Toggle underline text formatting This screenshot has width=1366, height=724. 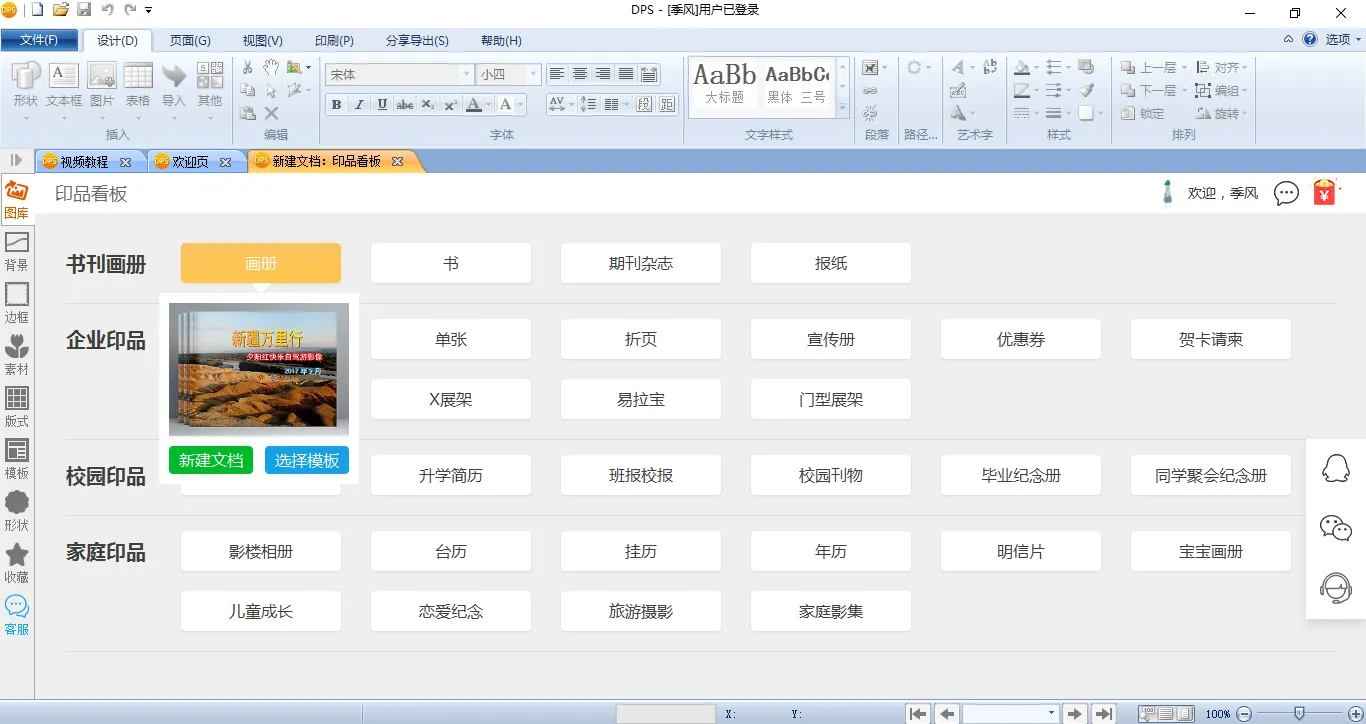[x=382, y=105]
